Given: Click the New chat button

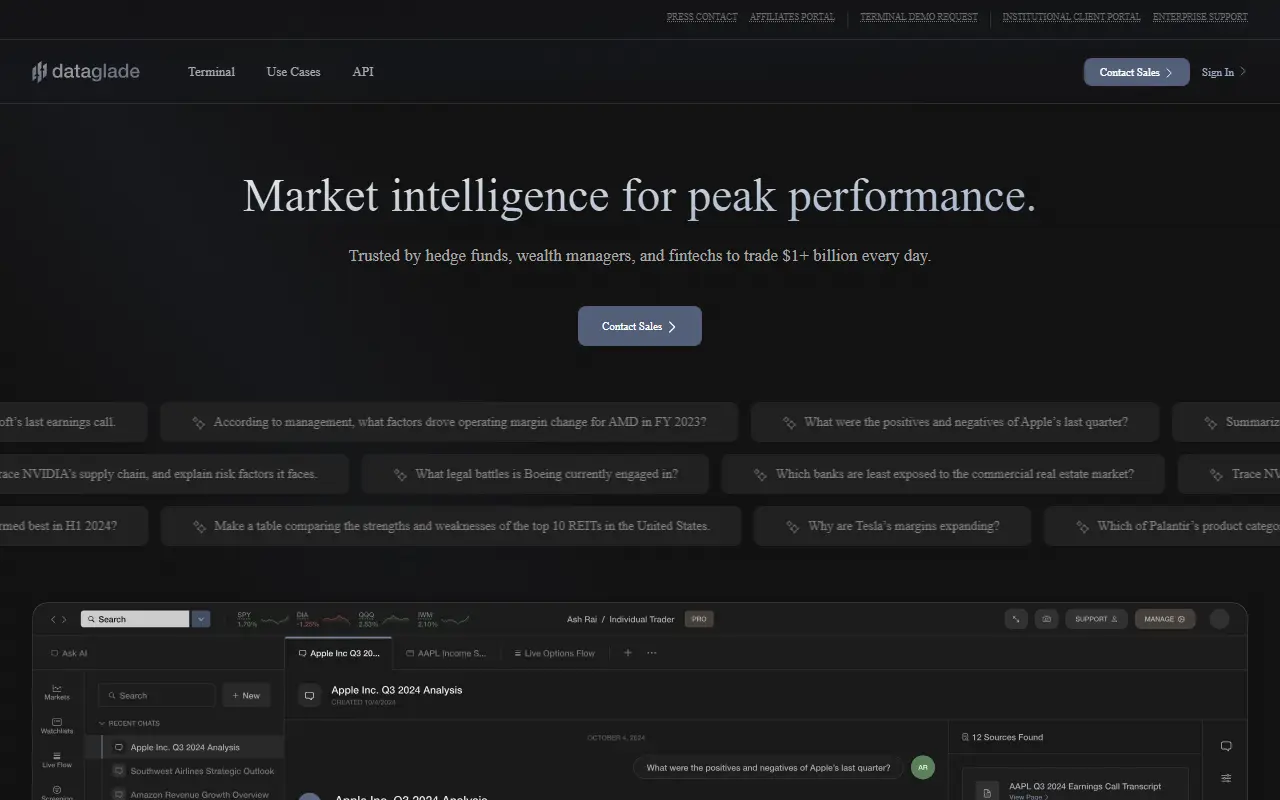Looking at the screenshot, I should pos(246,695).
